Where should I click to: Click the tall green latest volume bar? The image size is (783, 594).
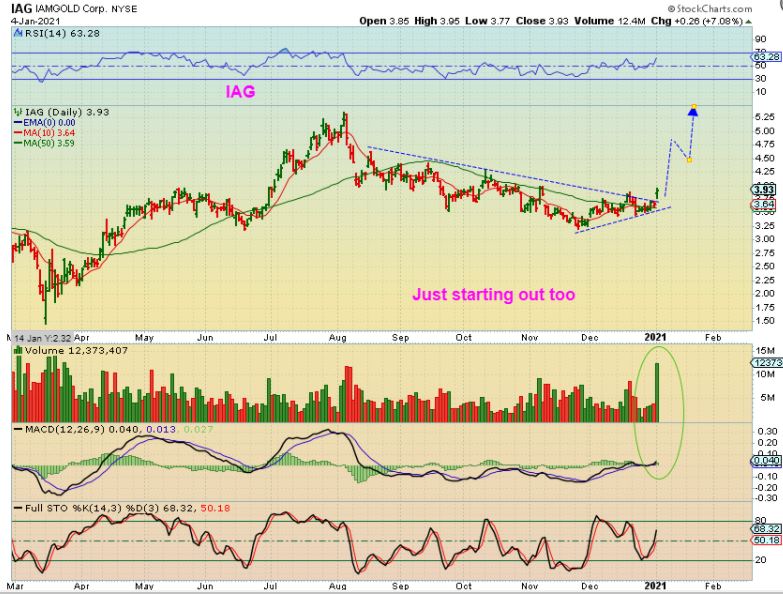click(x=657, y=392)
